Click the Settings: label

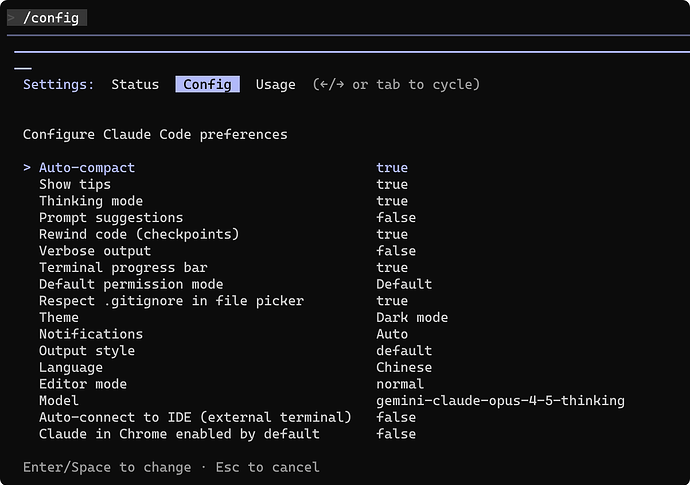click(x=59, y=84)
